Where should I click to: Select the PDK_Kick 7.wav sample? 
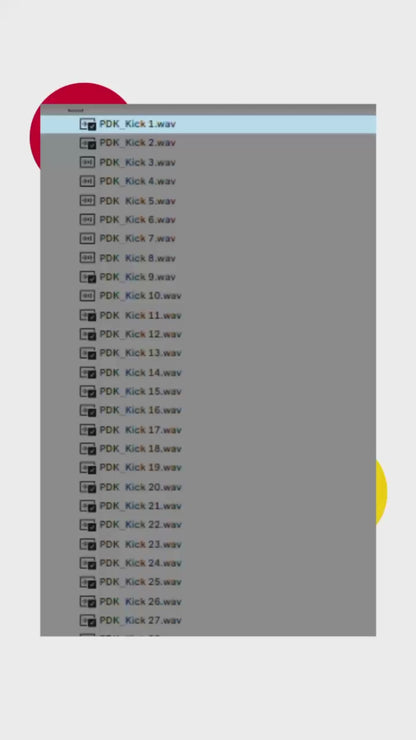[208, 238]
